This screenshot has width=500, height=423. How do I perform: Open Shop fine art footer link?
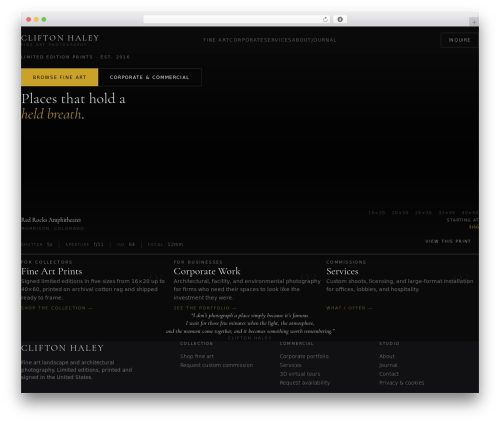tap(197, 356)
